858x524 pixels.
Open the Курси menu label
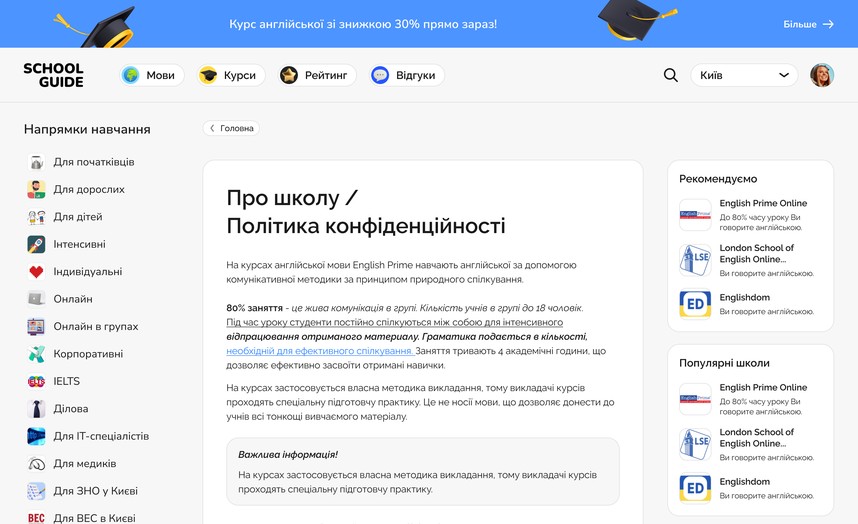[240, 75]
